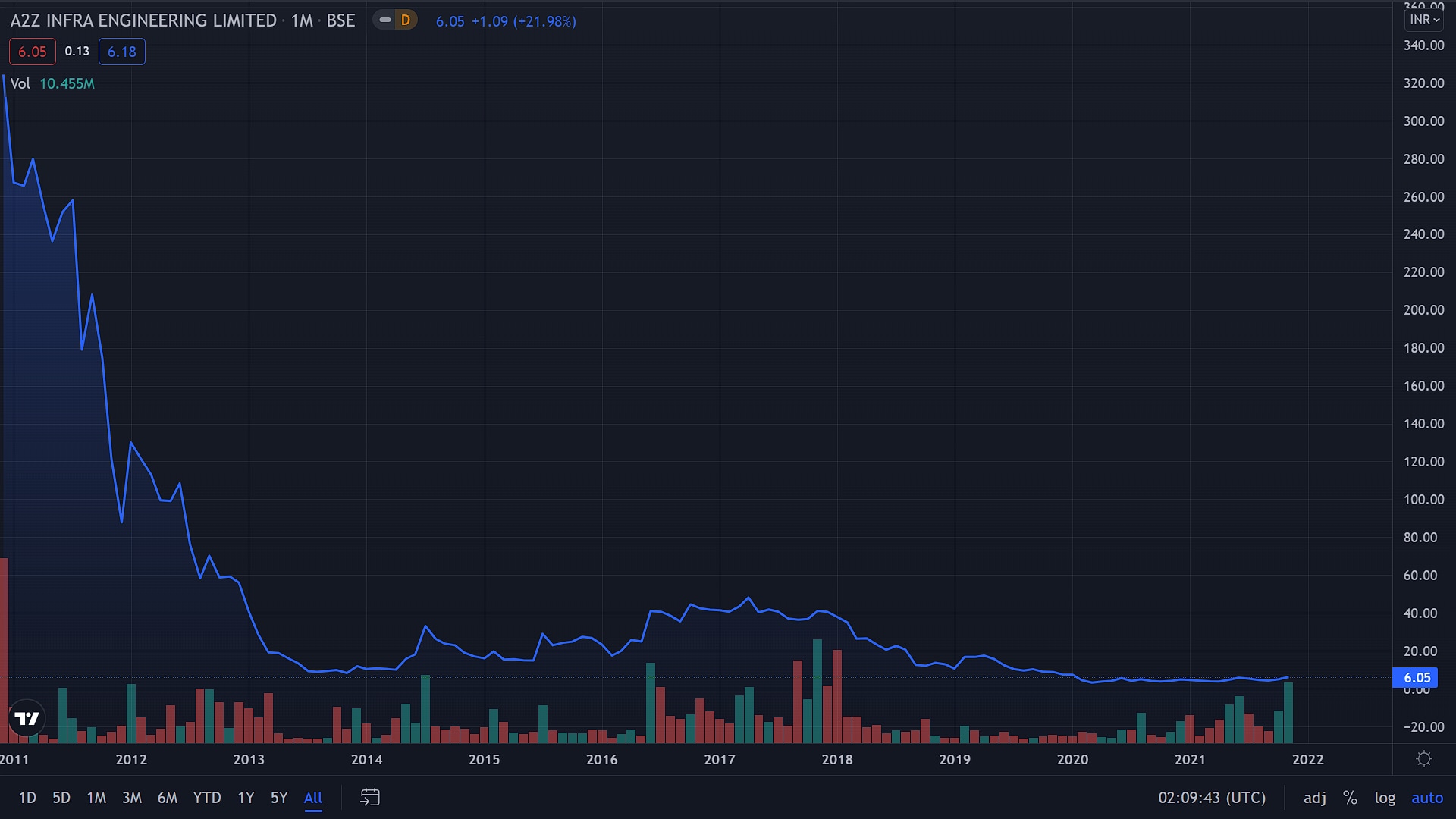Open the INR currency dropdown

[1424, 20]
